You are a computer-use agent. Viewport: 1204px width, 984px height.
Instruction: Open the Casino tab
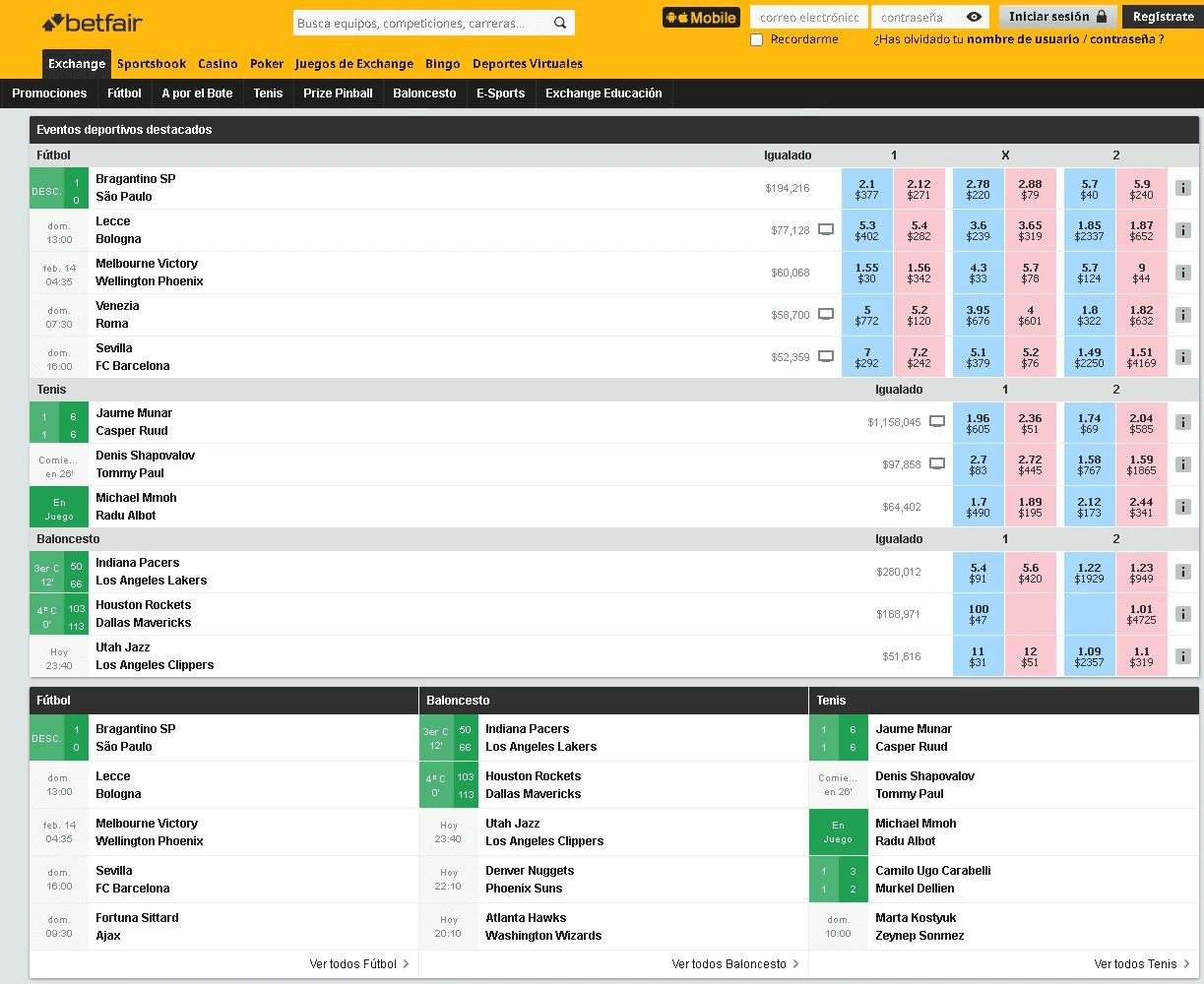[x=218, y=64]
